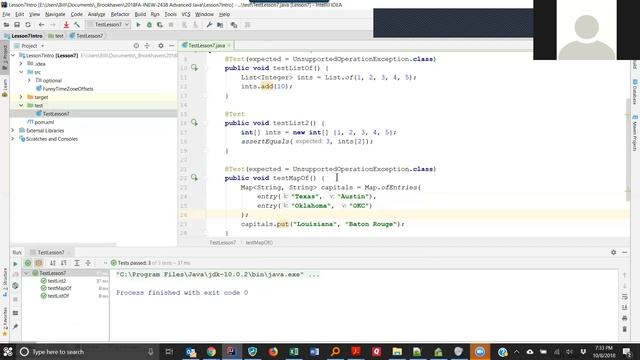Image resolution: width=640 pixels, height=360 pixels.
Task: Open the Analyze menu
Action: [x=96, y=14]
